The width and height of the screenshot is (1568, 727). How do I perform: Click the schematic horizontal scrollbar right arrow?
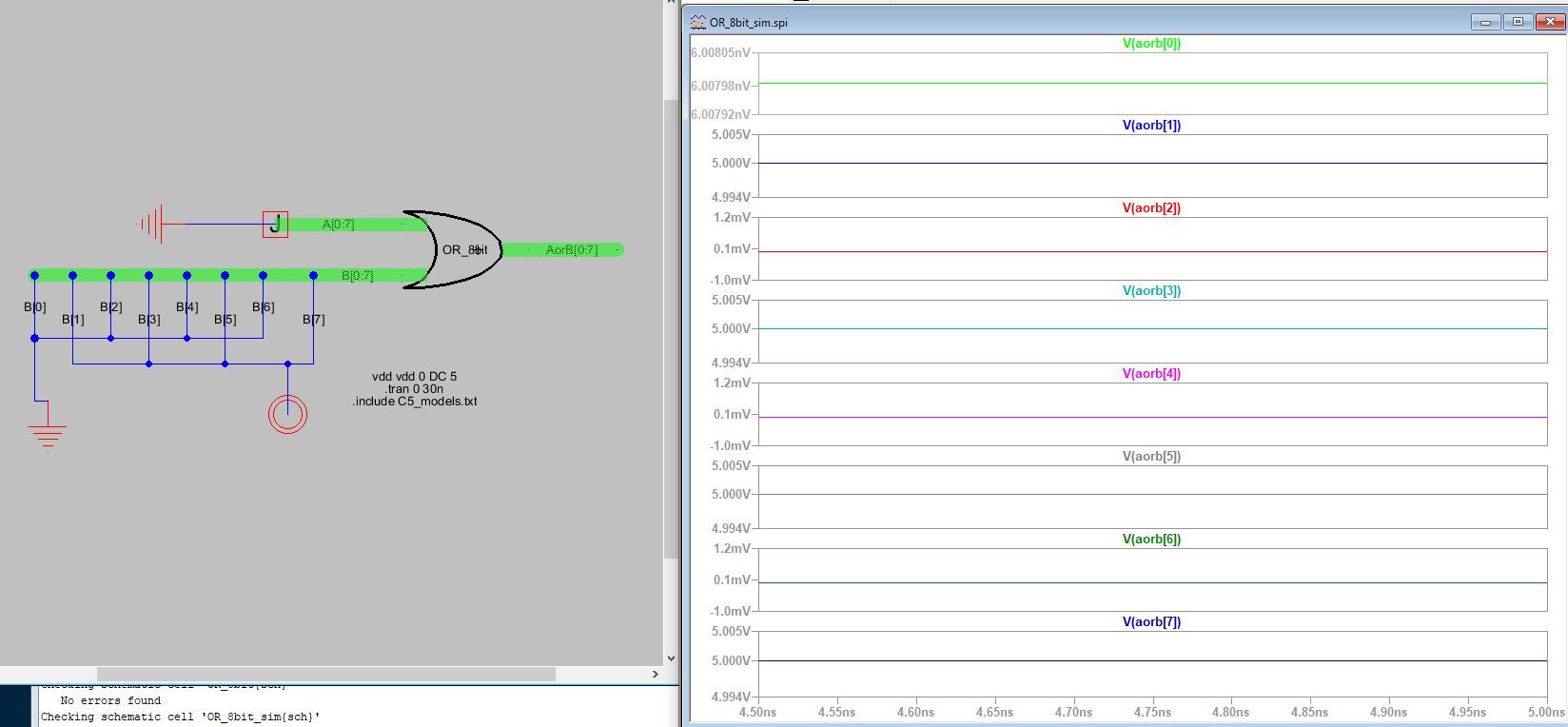(655, 674)
